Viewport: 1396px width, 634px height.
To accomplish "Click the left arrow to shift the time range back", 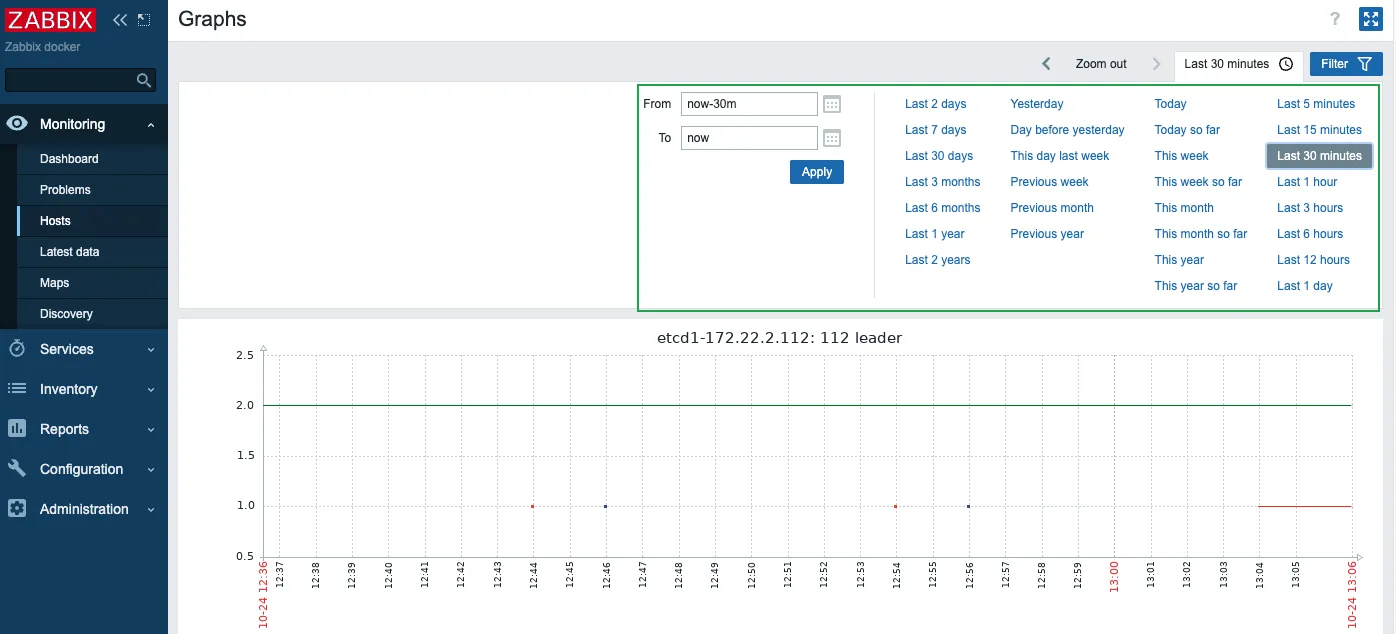I will click(x=1046, y=63).
